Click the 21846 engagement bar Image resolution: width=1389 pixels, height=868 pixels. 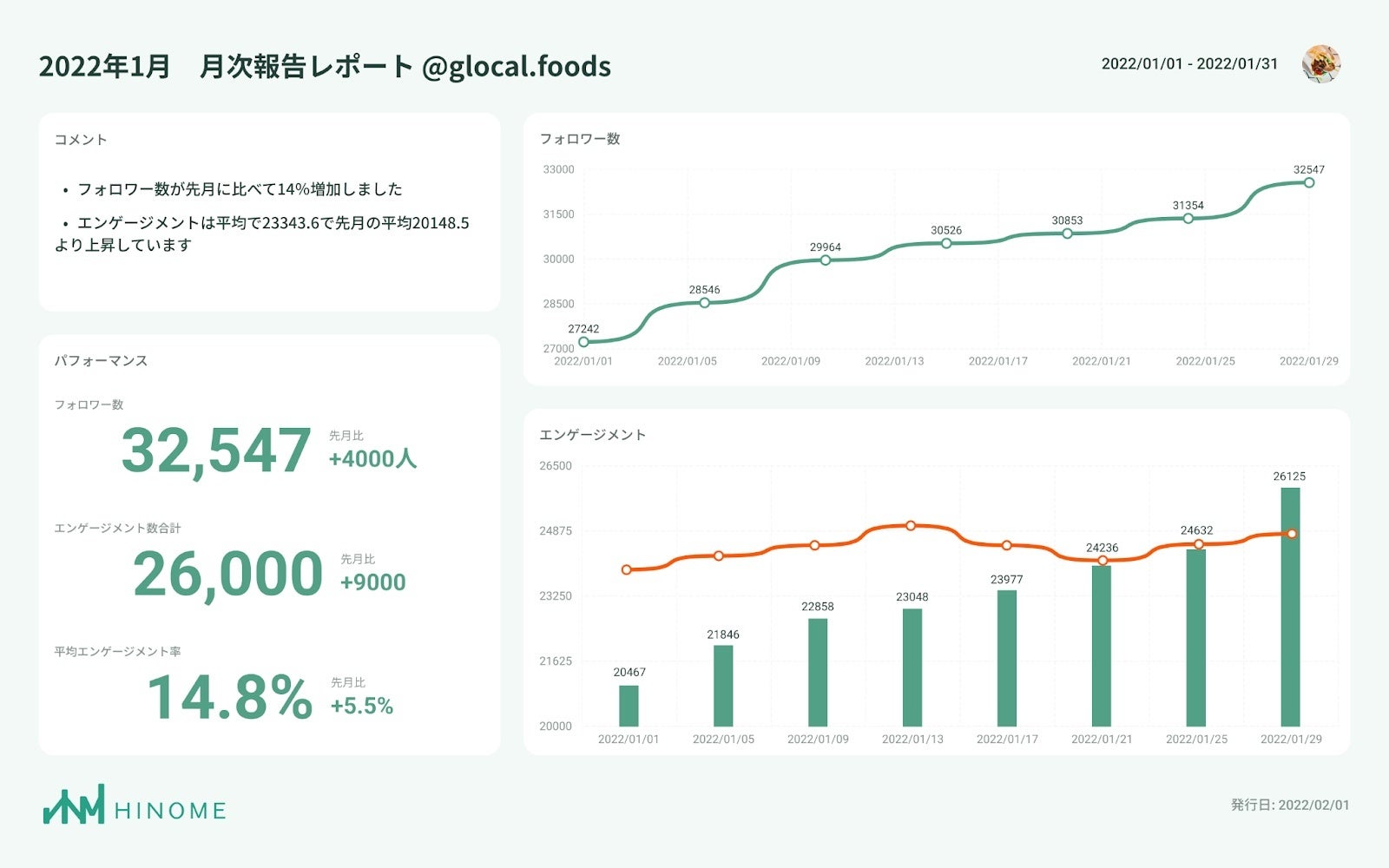click(723, 686)
